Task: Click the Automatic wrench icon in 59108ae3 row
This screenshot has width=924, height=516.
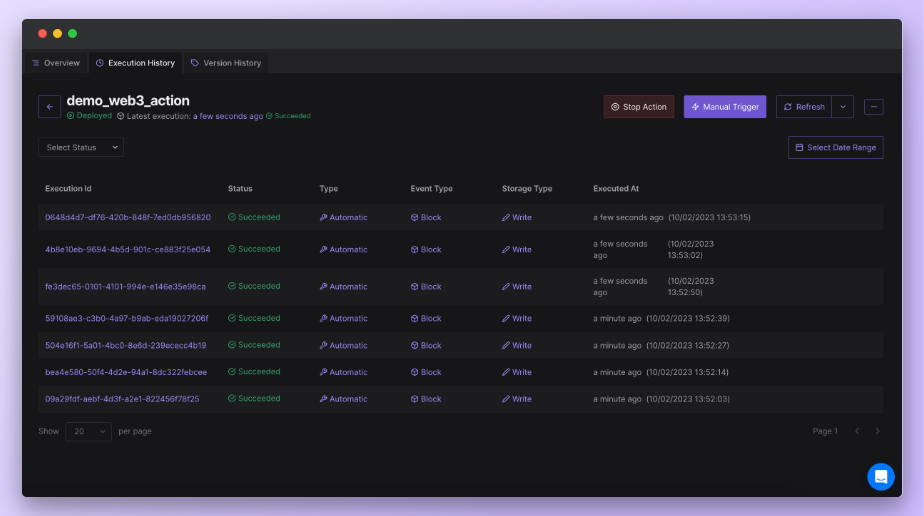Action: click(323, 318)
